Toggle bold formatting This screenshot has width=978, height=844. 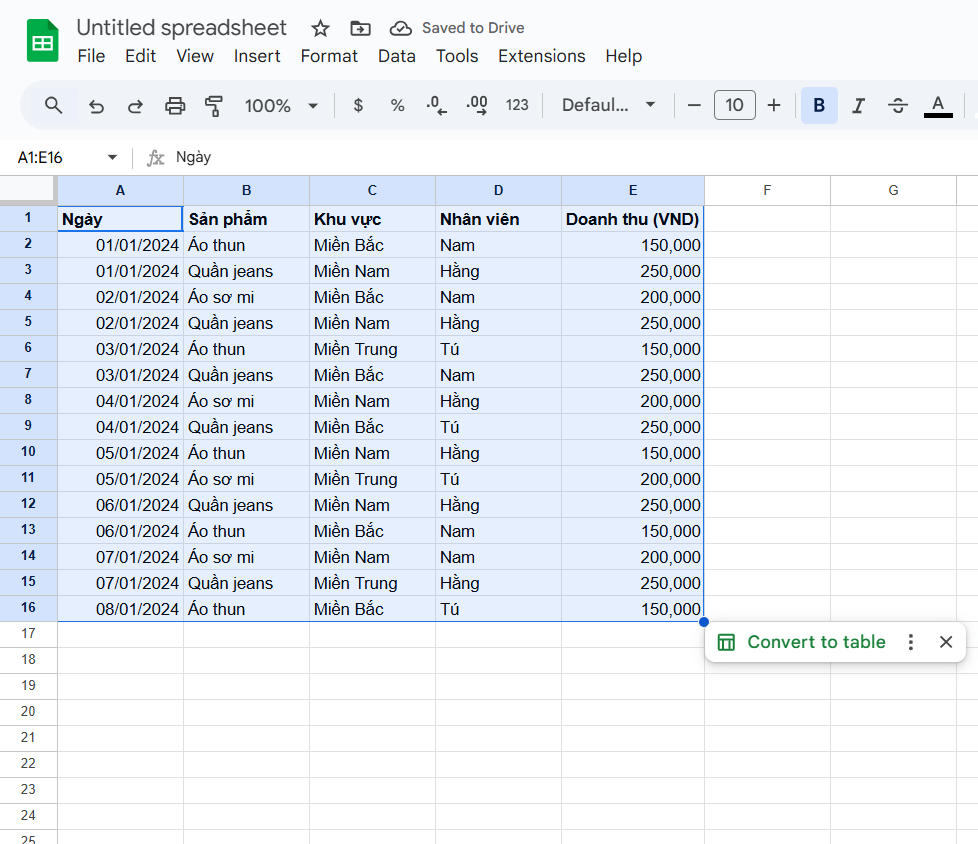819,105
